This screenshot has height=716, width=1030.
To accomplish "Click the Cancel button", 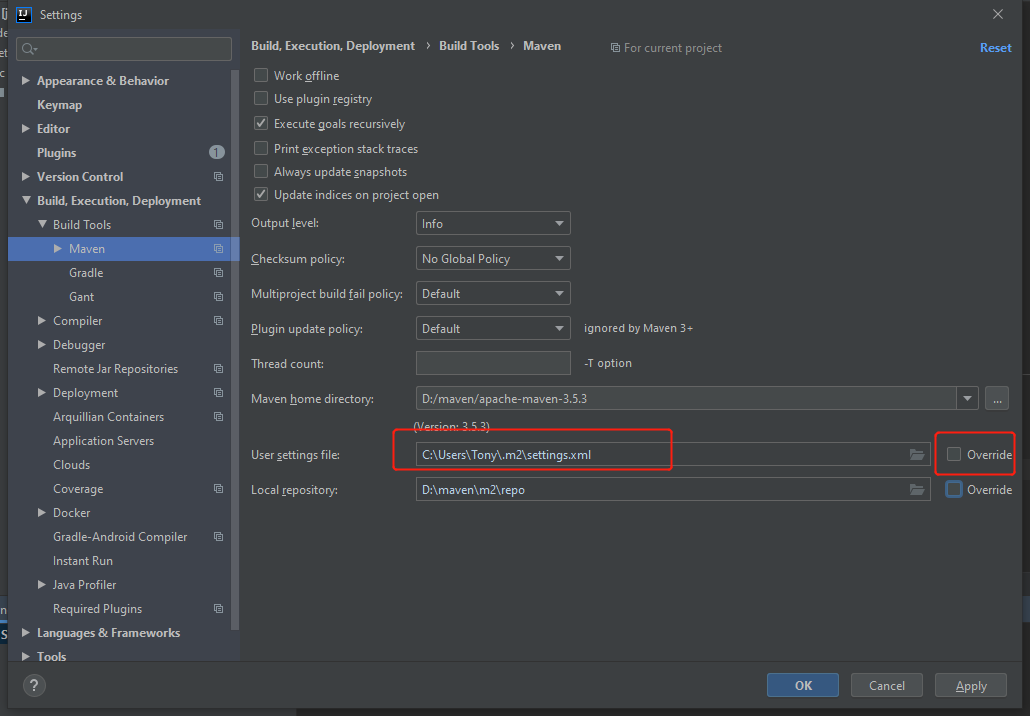I will click(887, 686).
